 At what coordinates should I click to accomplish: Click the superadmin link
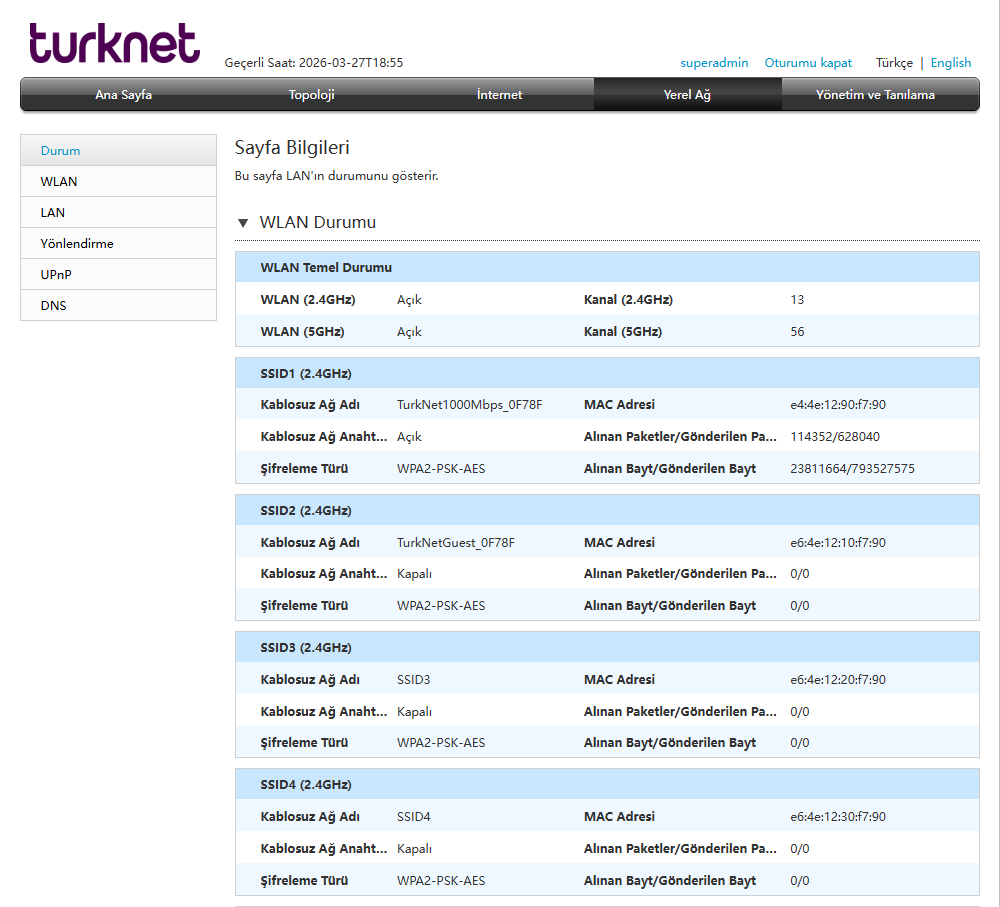tap(714, 63)
